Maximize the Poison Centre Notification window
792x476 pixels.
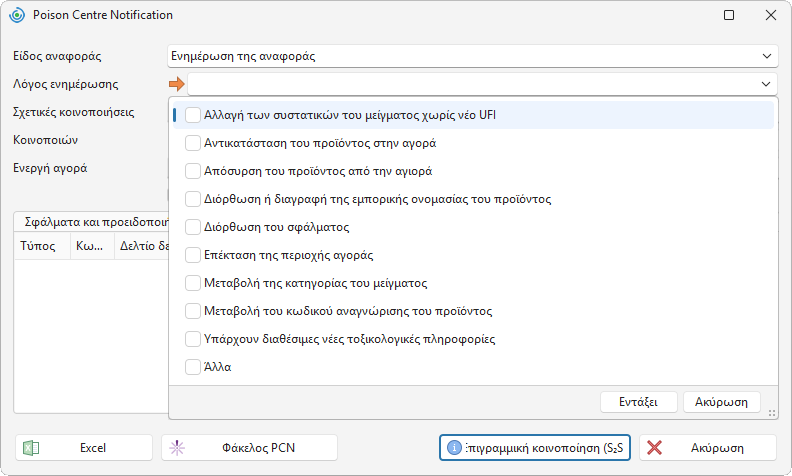(729, 15)
